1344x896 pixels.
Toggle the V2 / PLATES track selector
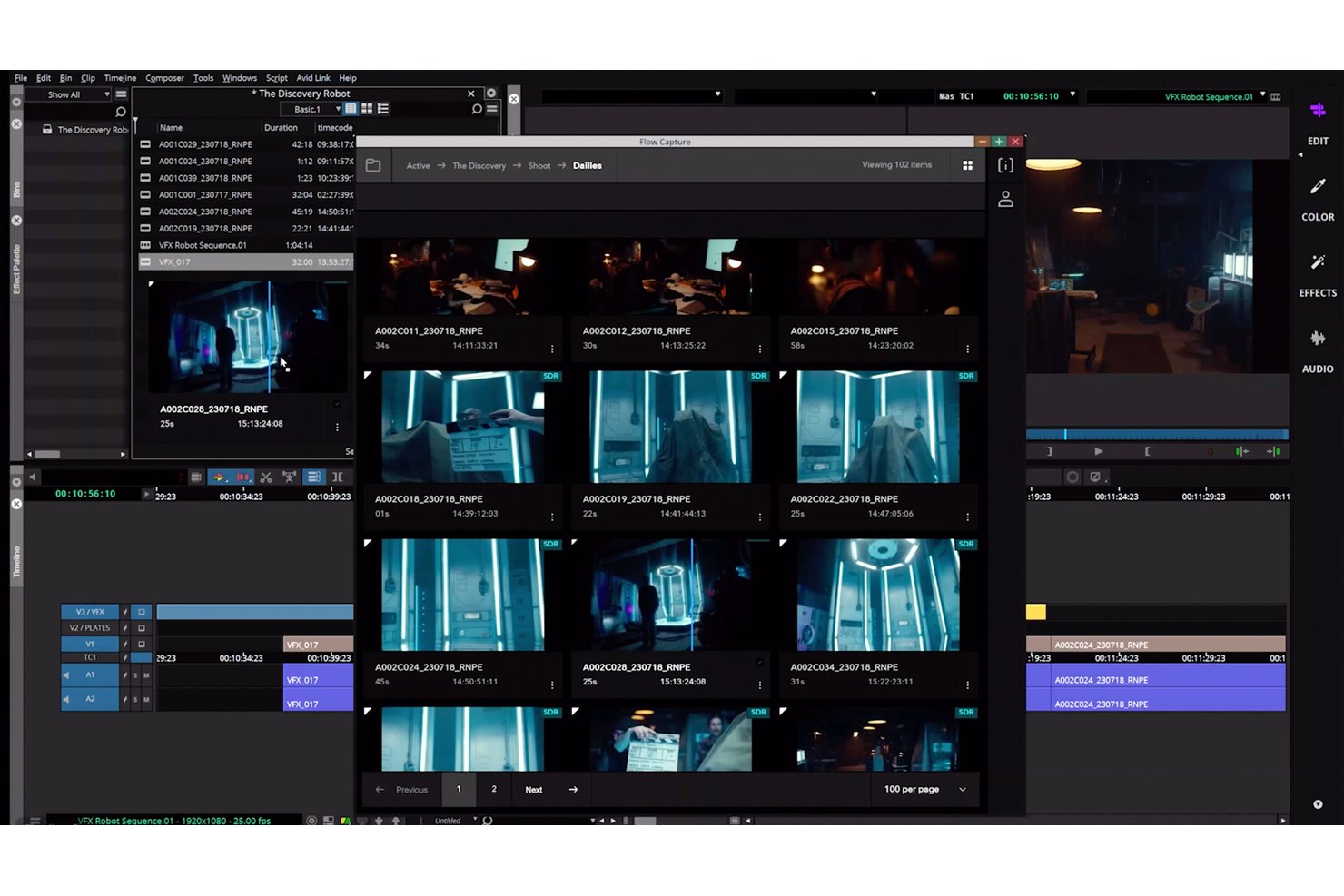[x=90, y=628]
